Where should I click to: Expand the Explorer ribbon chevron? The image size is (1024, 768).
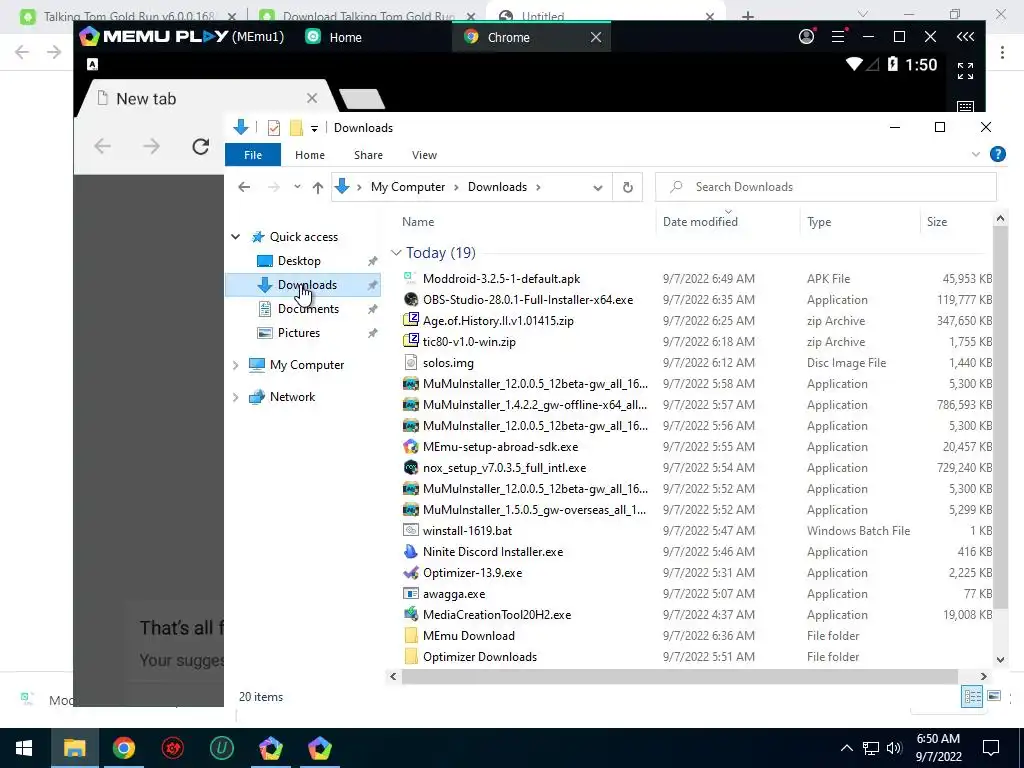pos(976,155)
